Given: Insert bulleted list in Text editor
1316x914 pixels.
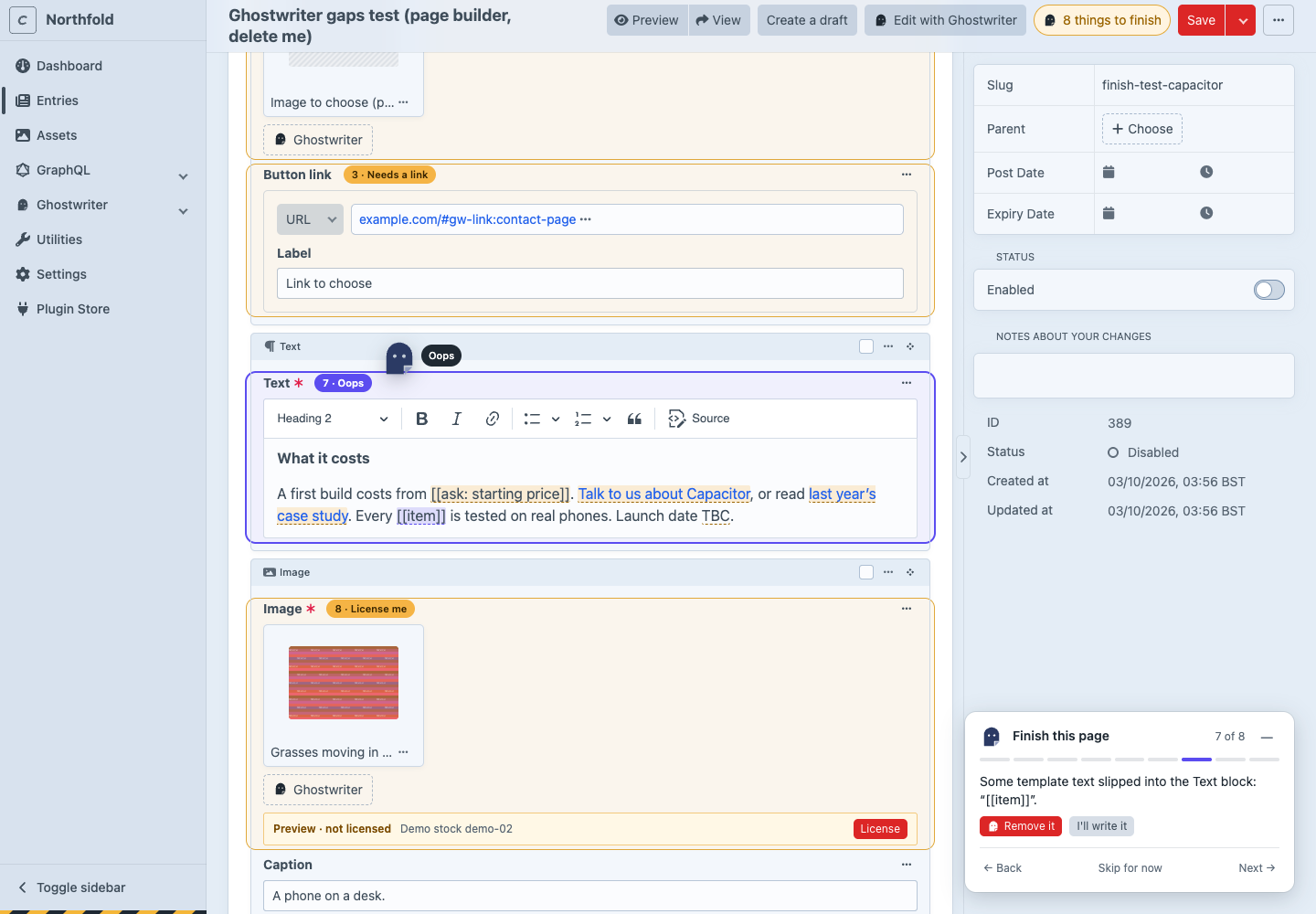Looking at the screenshot, I should [x=532, y=419].
